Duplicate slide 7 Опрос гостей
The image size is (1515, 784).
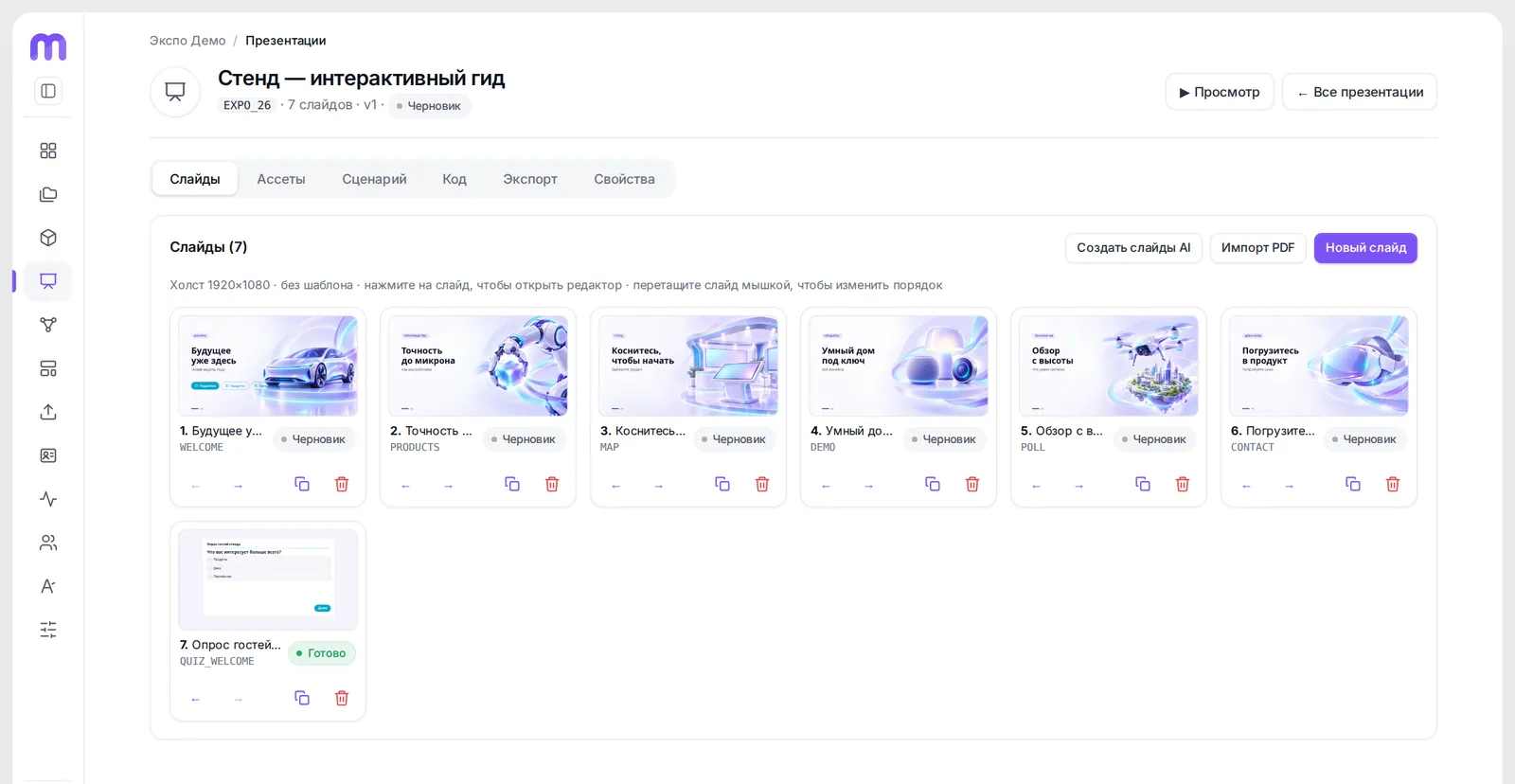pyautogui.click(x=302, y=698)
